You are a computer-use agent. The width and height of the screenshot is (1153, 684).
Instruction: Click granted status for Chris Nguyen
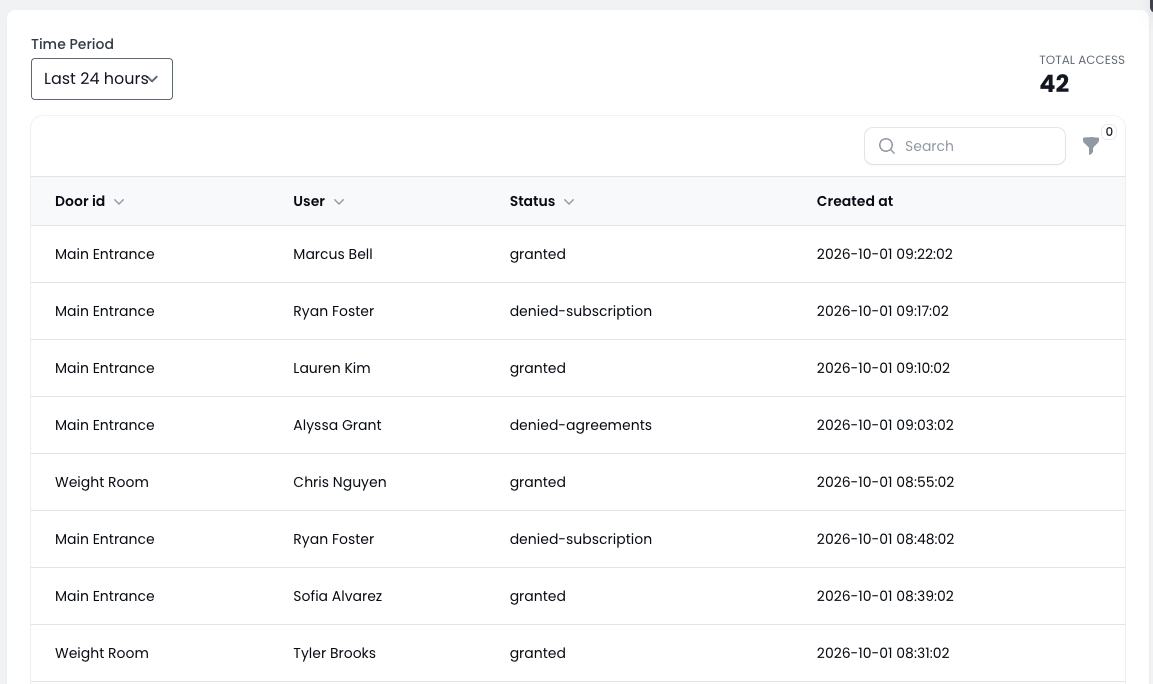tap(538, 482)
